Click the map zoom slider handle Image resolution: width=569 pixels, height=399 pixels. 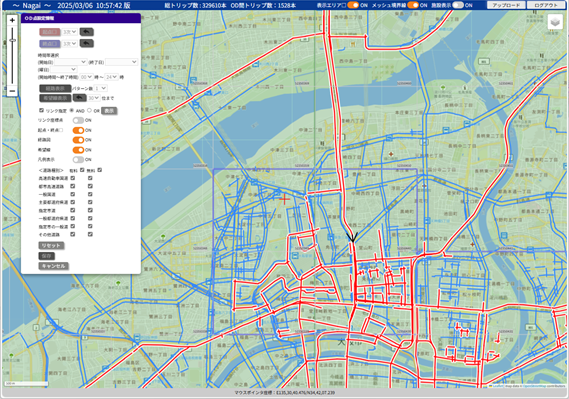[12, 40]
